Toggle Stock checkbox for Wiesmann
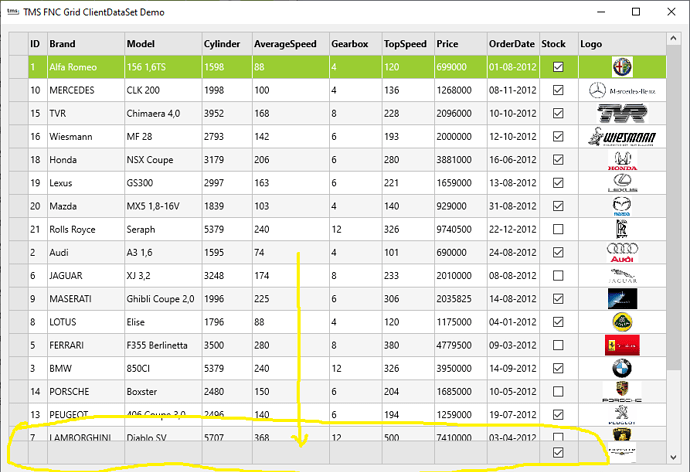The image size is (690, 472). pos(558,136)
